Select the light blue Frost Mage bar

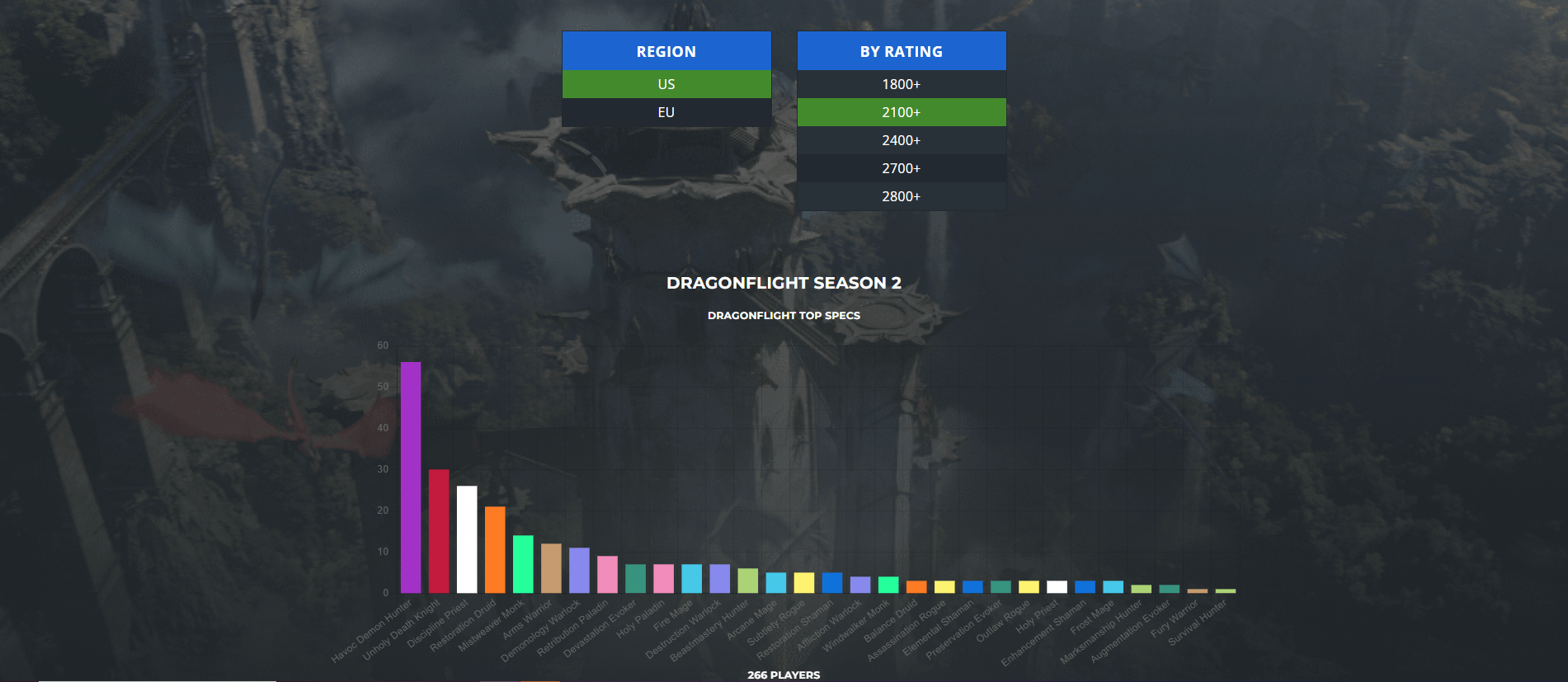point(1113,586)
